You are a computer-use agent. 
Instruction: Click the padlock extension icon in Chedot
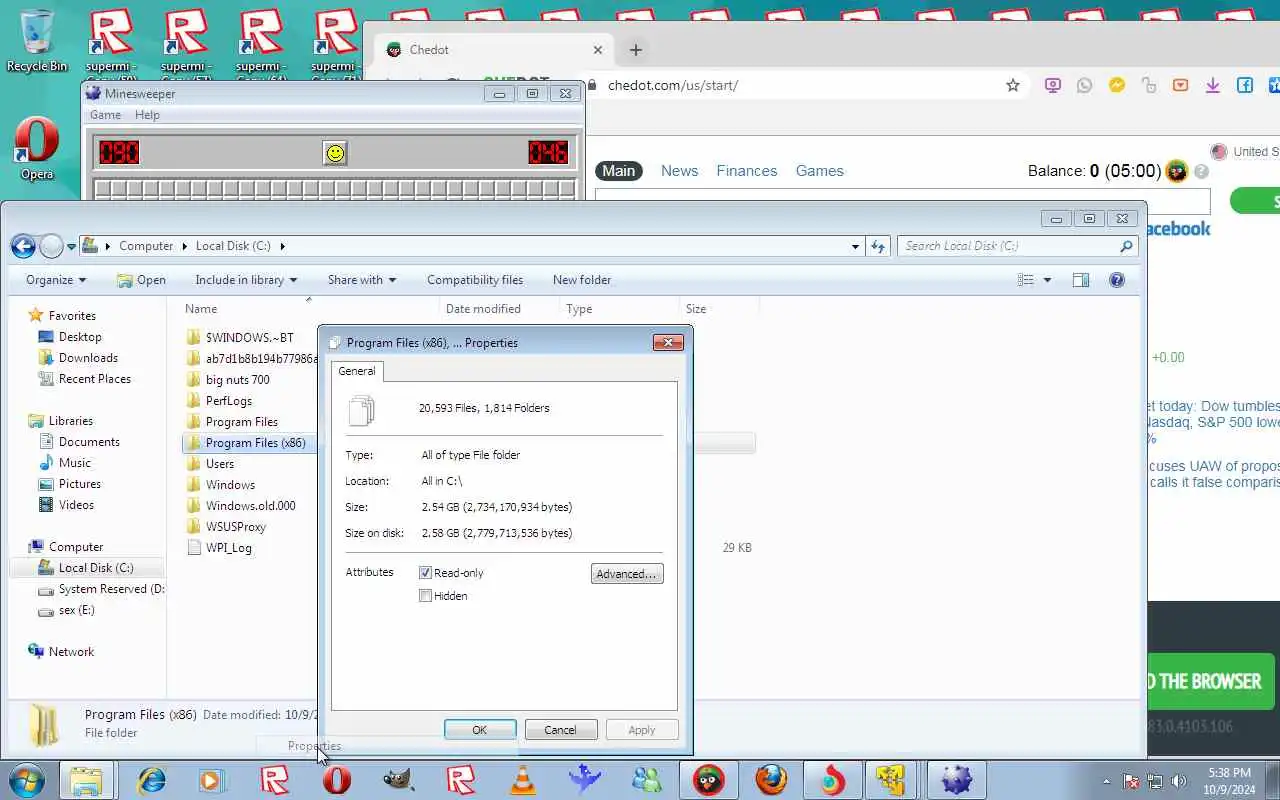click(1149, 86)
